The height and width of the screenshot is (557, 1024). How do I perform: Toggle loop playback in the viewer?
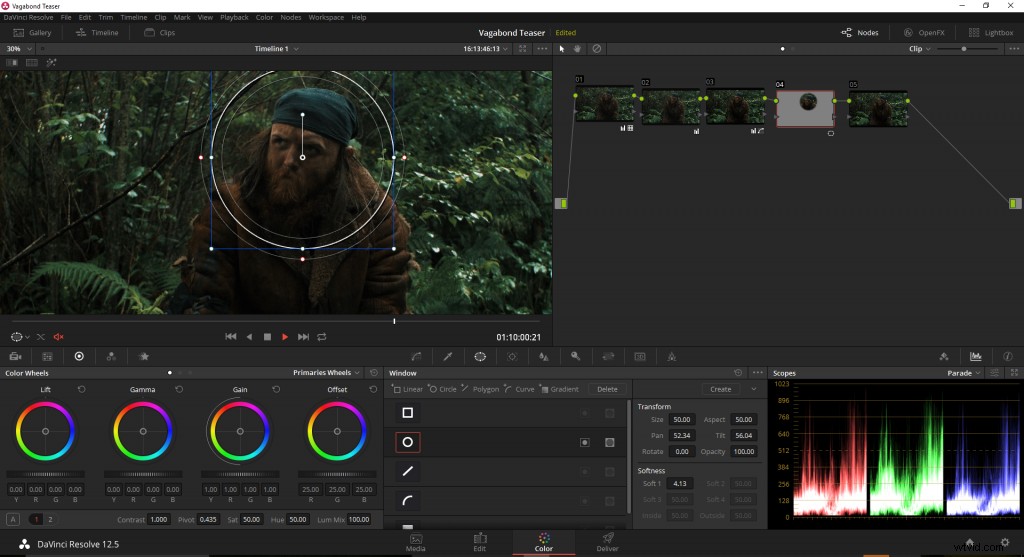tap(322, 337)
